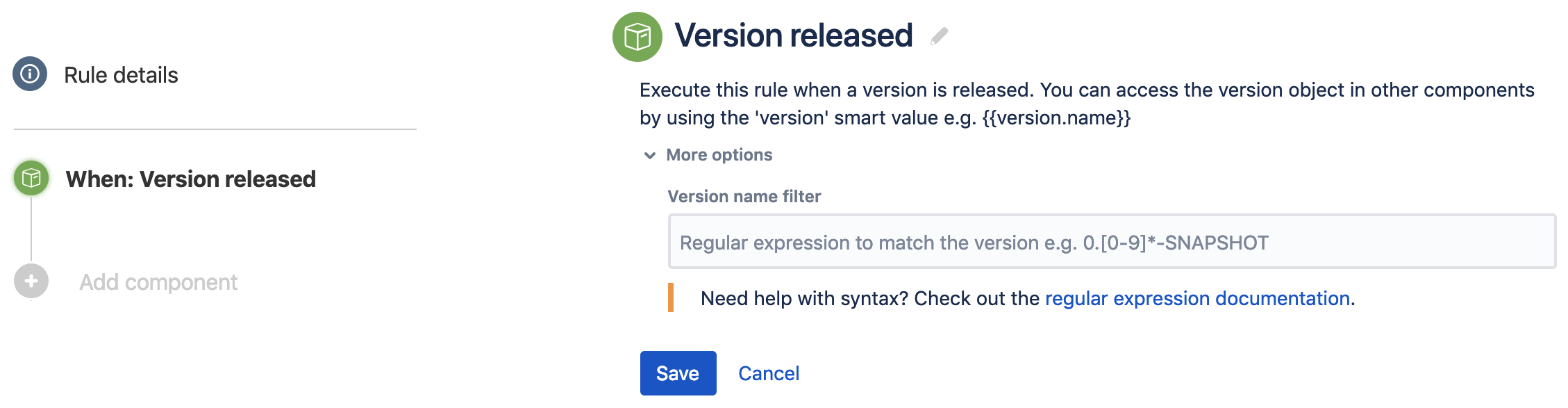Focus the Version name filter text field
Viewport: 1568px width, 408px height.
coord(1111,242)
